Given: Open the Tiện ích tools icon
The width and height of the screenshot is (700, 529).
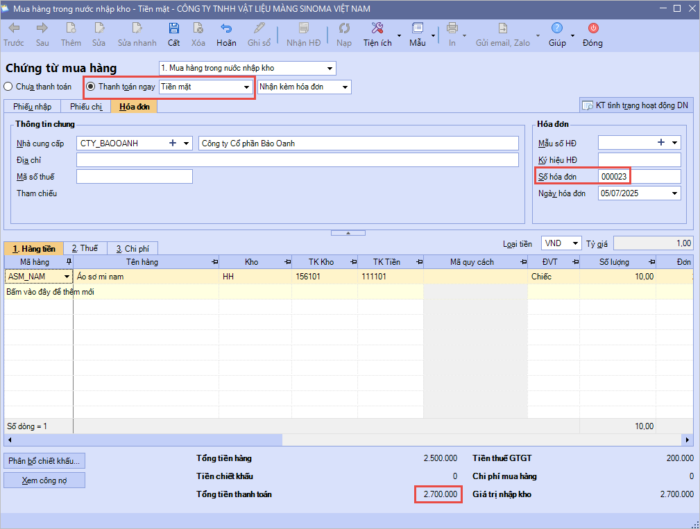Looking at the screenshot, I should pyautogui.click(x=376, y=29).
